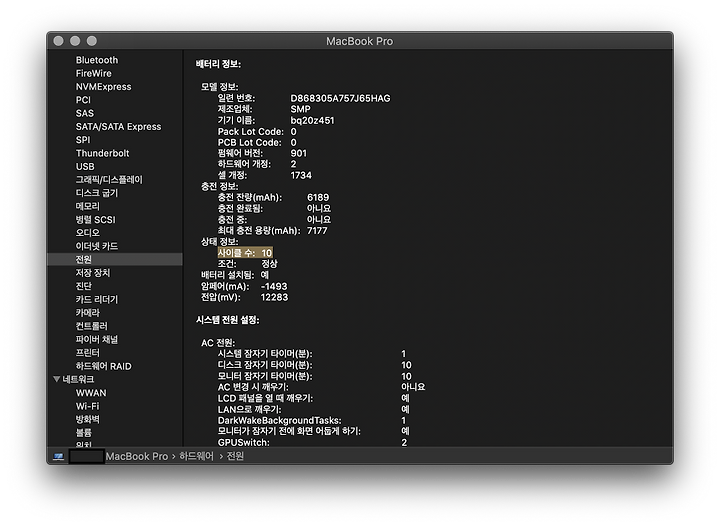The height and width of the screenshot is (526, 720).
Task: Click the 배터리 정보 heading
Action: click(x=218, y=64)
